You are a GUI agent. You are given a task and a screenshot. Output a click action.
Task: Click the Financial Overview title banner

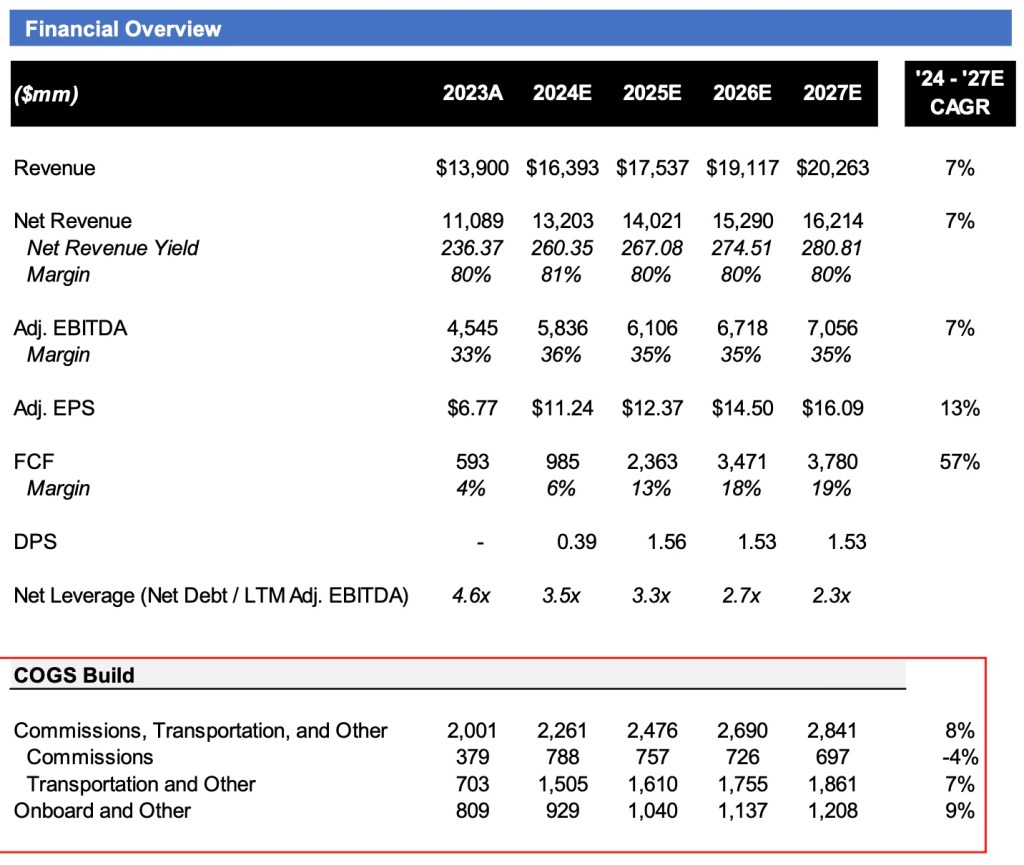coord(123,29)
